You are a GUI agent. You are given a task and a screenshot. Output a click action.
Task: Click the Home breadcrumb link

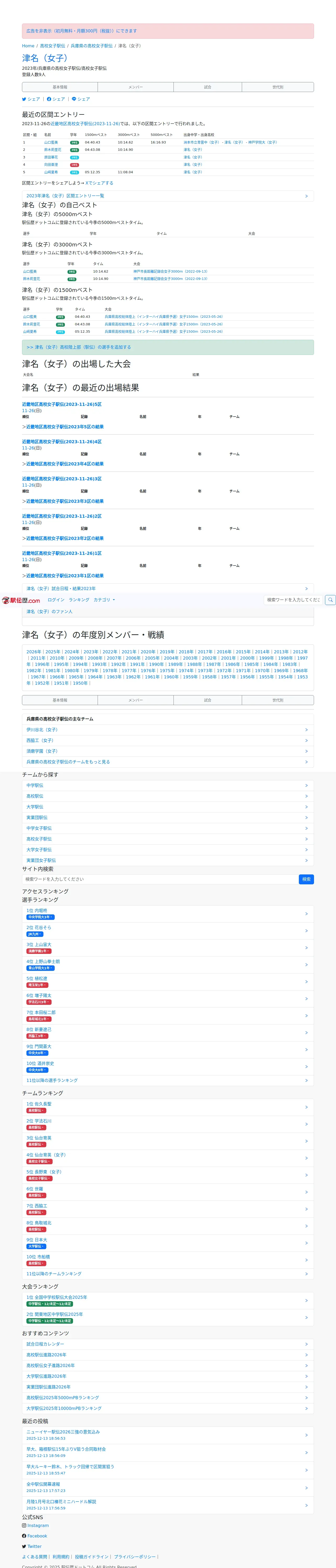click(x=28, y=46)
